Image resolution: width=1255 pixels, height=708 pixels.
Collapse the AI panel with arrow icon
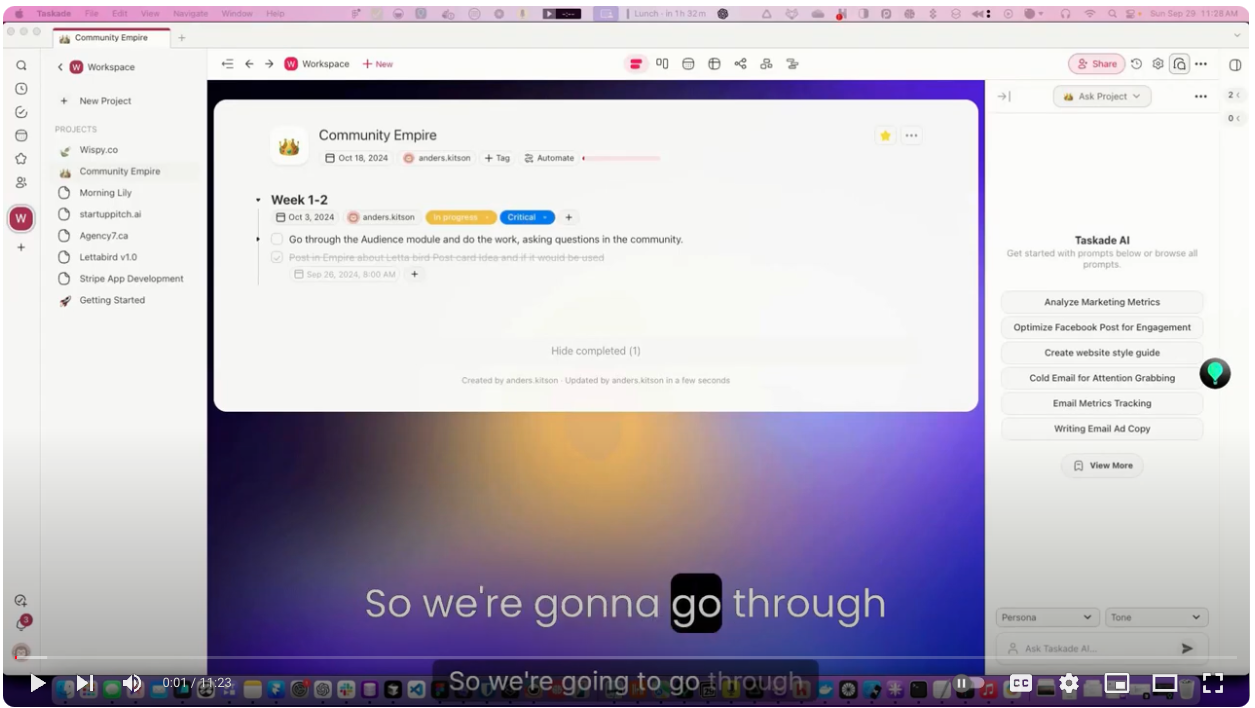pos(1004,97)
